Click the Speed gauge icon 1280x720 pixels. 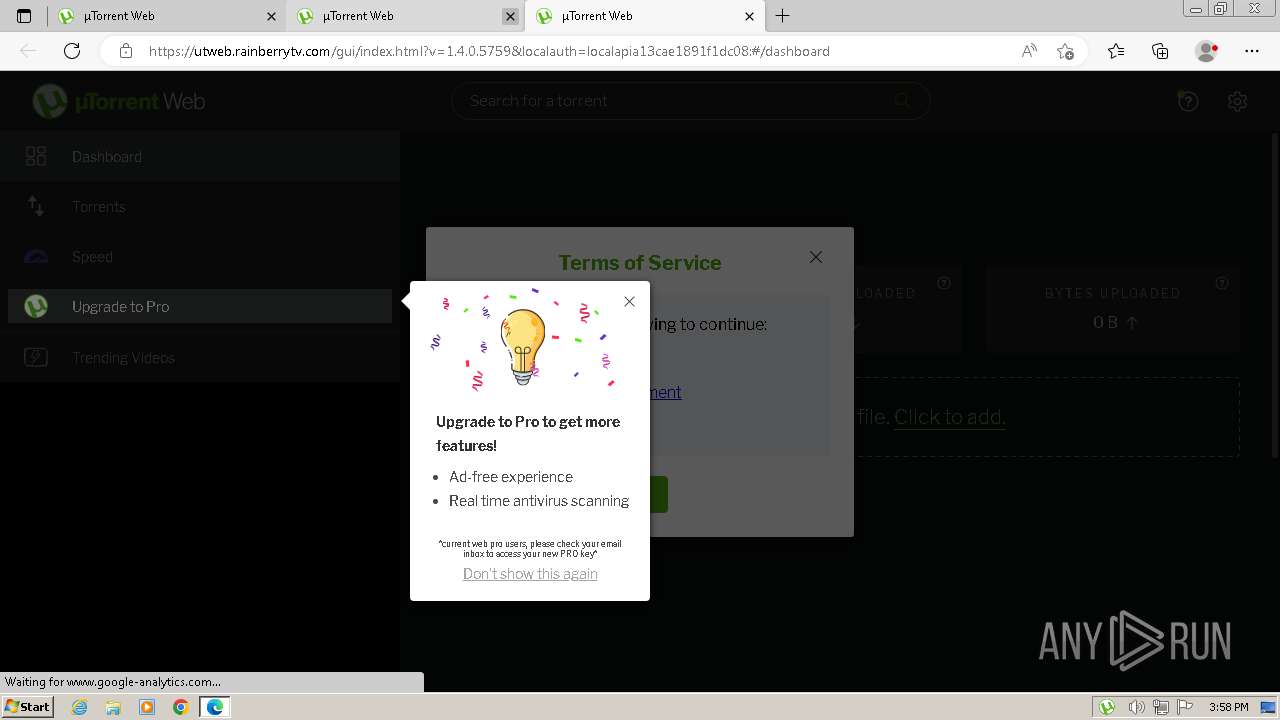tap(36, 257)
